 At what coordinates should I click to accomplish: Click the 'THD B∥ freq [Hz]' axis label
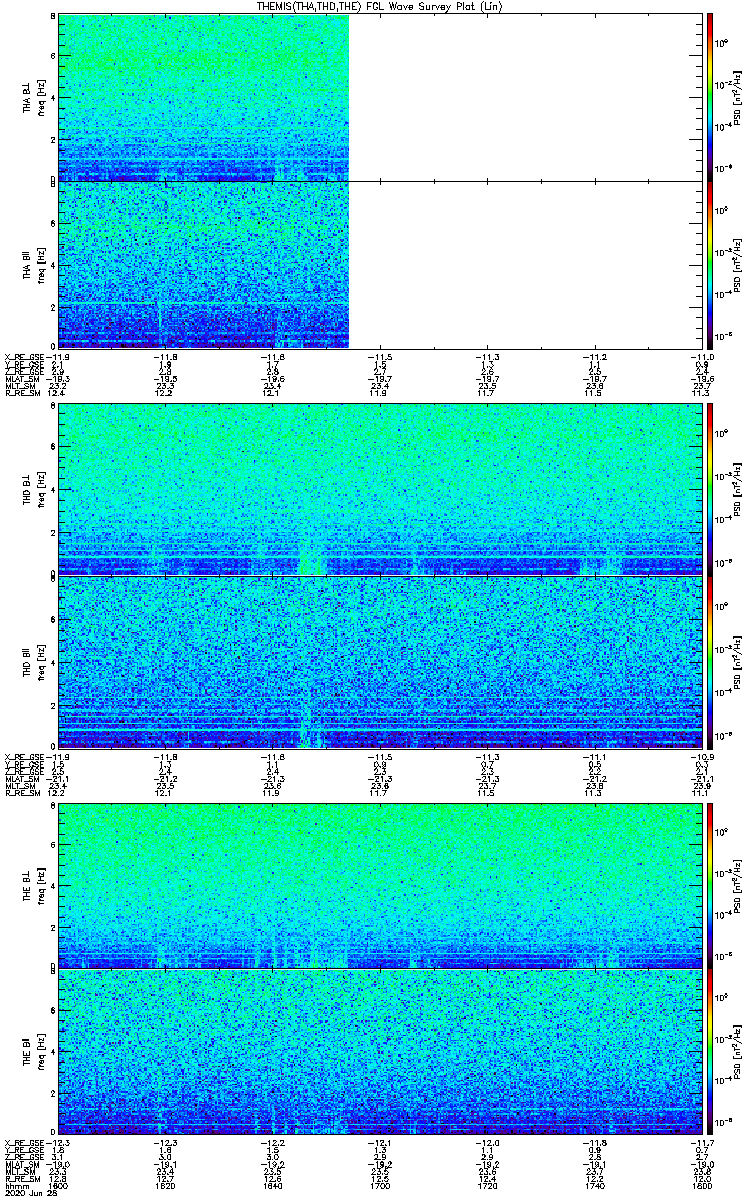tap(33, 662)
